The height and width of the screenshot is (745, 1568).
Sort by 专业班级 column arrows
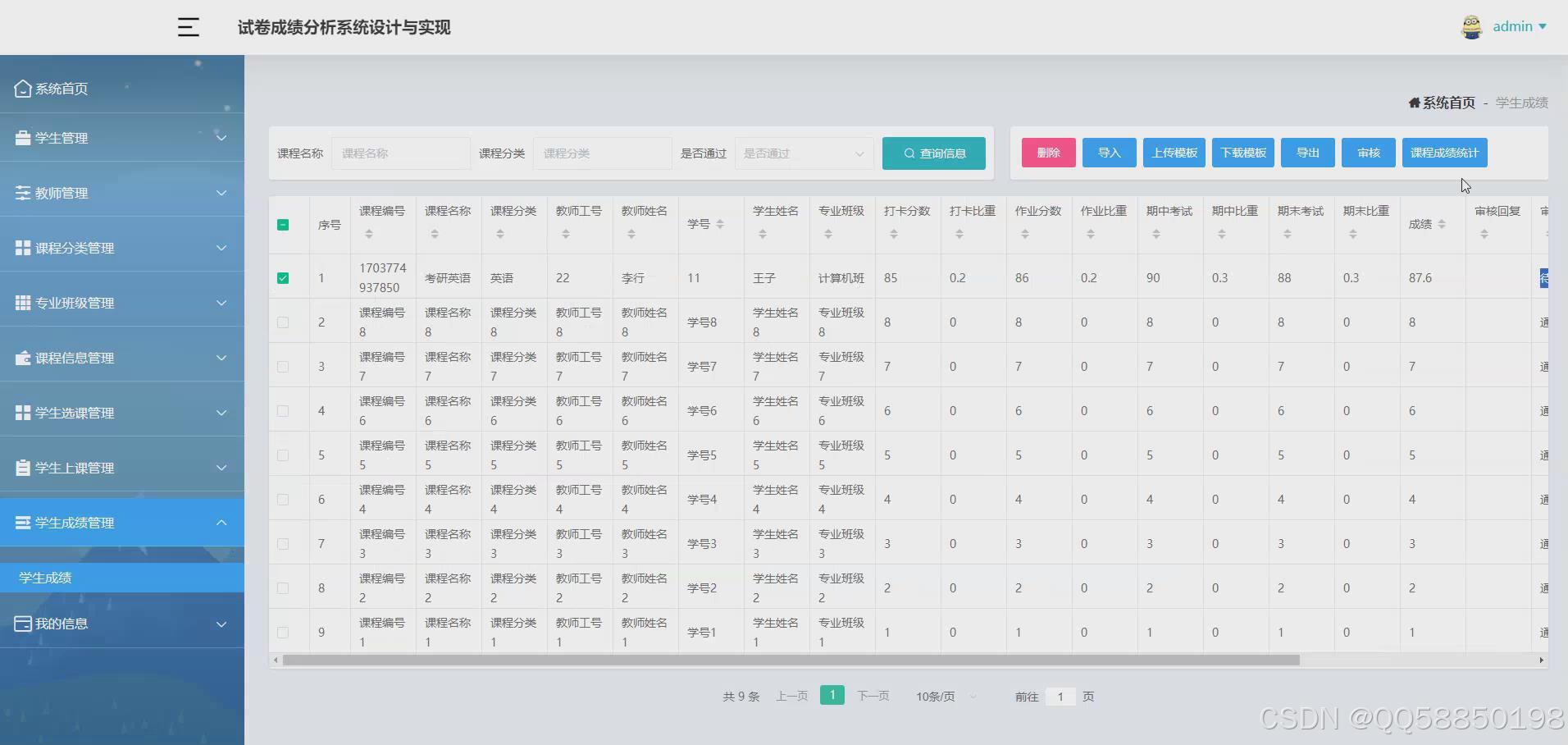pyautogui.click(x=828, y=234)
